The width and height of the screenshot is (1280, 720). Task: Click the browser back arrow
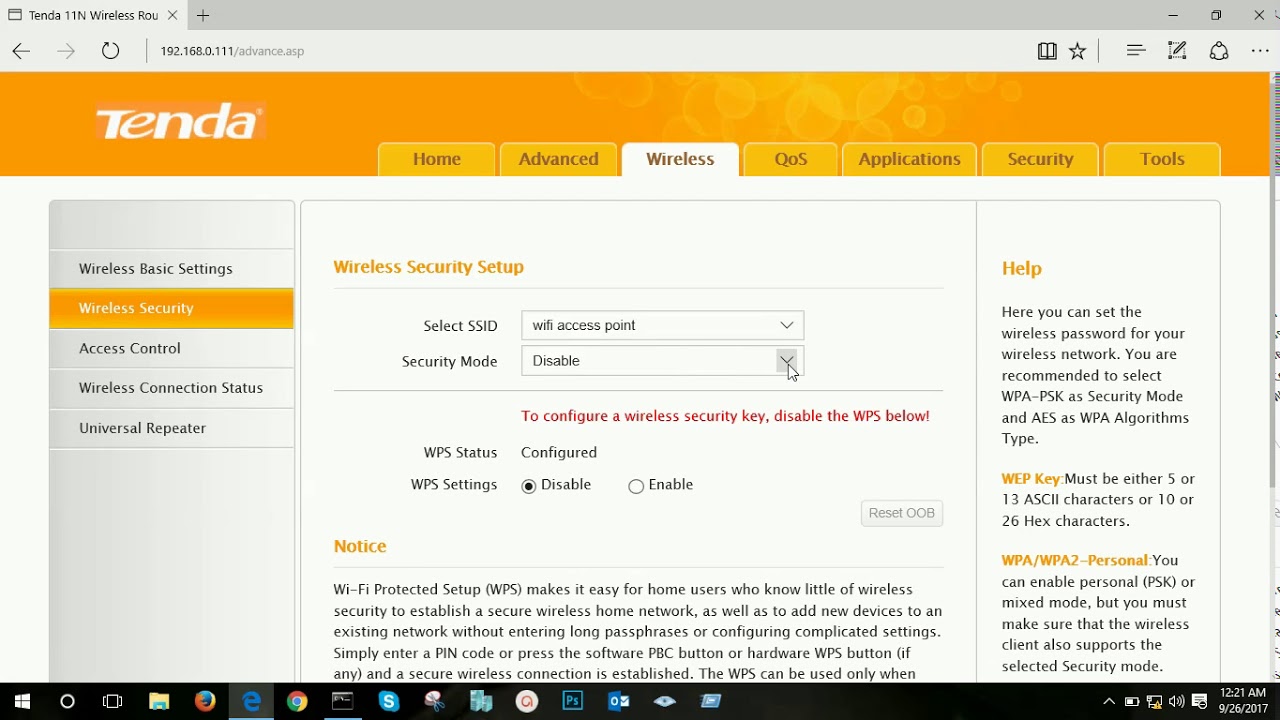click(x=21, y=51)
